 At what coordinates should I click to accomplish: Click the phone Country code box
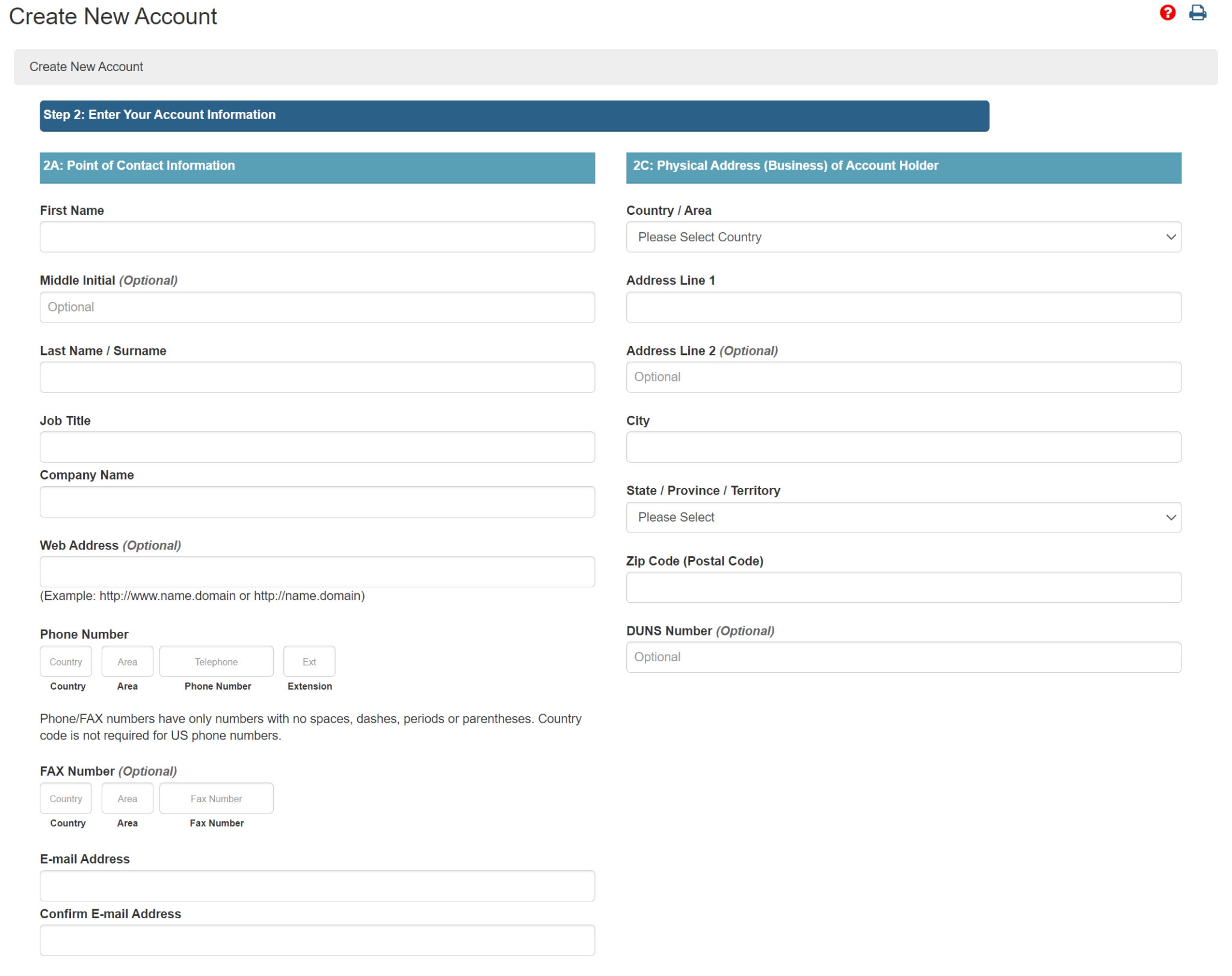point(66,661)
